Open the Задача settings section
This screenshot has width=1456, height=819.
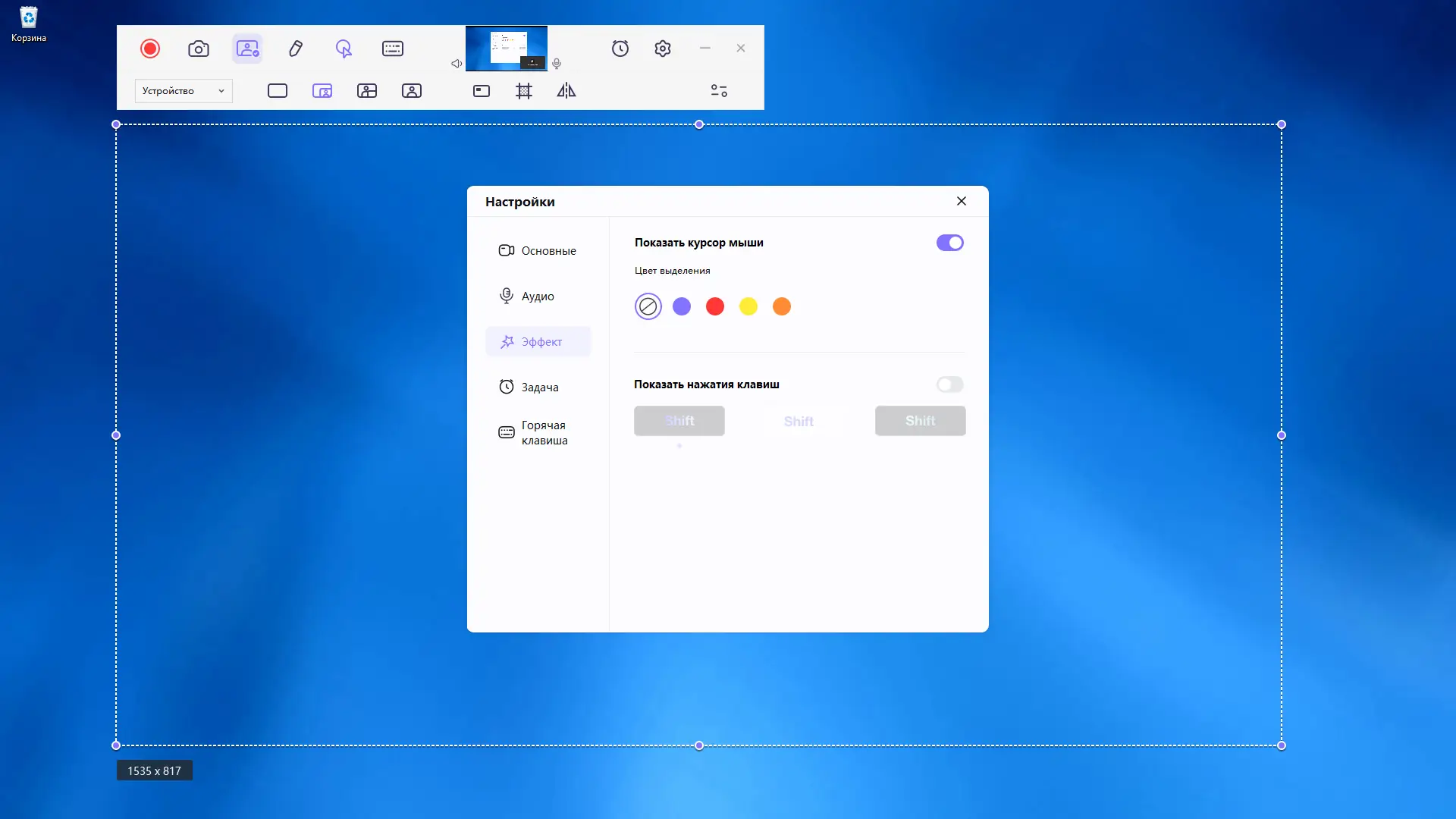[539, 388]
